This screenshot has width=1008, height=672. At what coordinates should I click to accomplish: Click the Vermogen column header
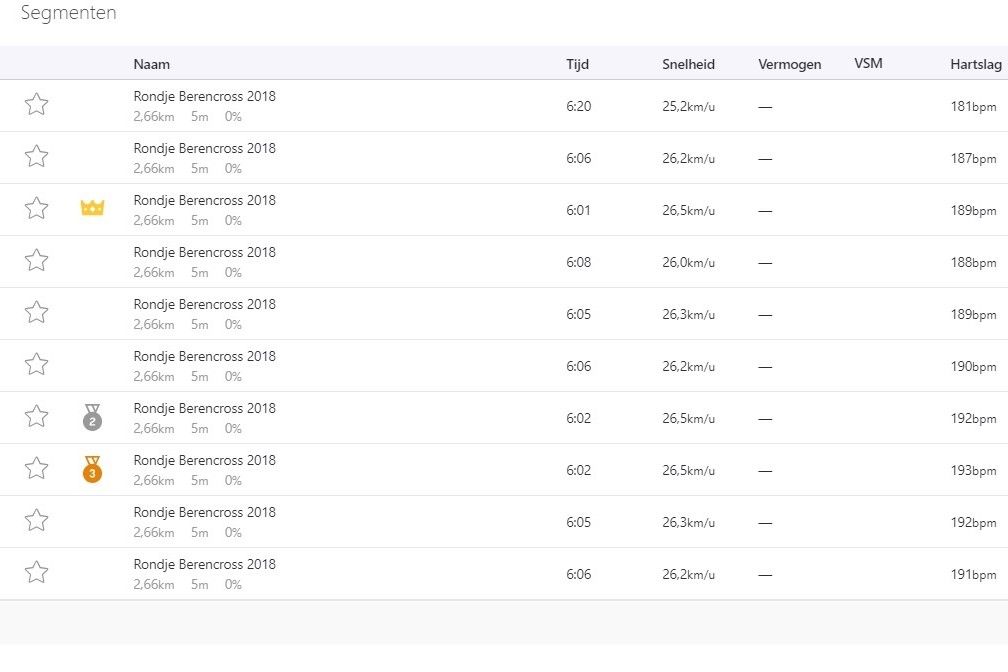pyautogui.click(x=789, y=64)
